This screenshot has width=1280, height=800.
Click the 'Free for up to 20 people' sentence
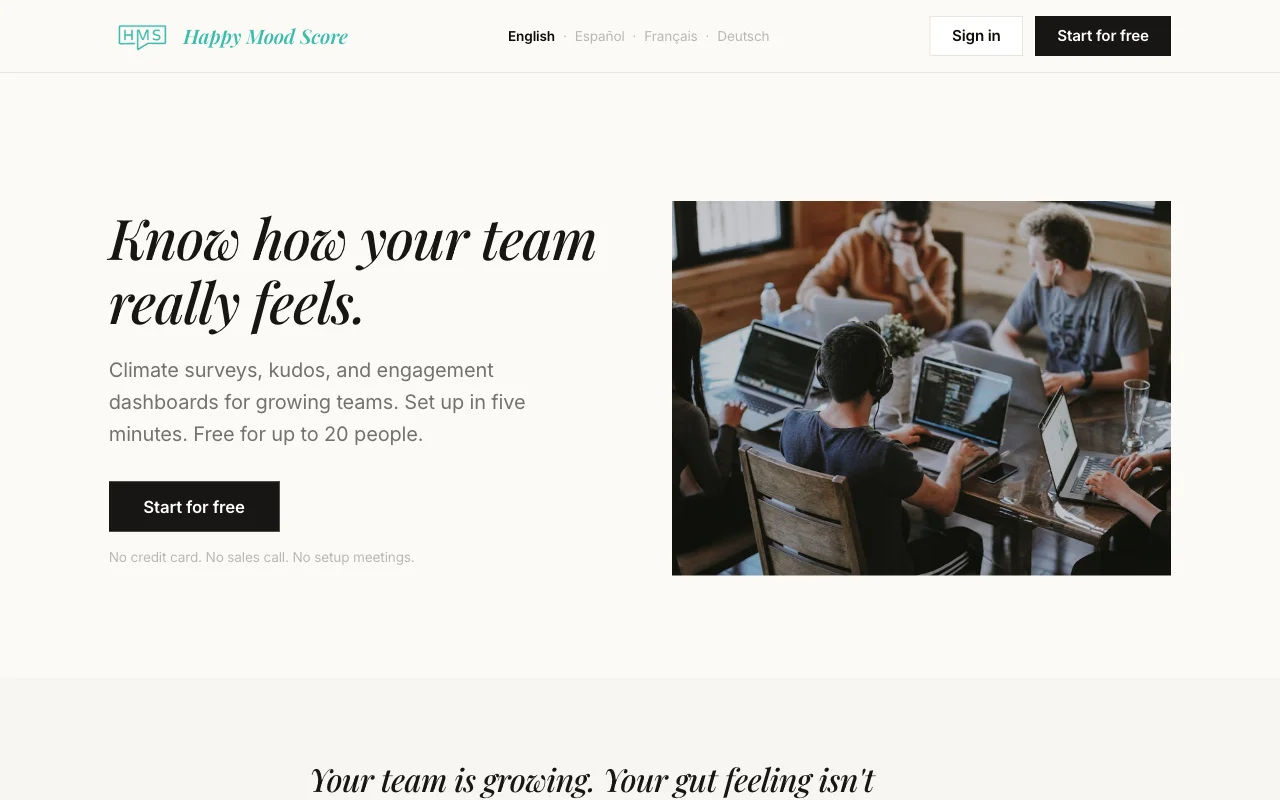[308, 434]
